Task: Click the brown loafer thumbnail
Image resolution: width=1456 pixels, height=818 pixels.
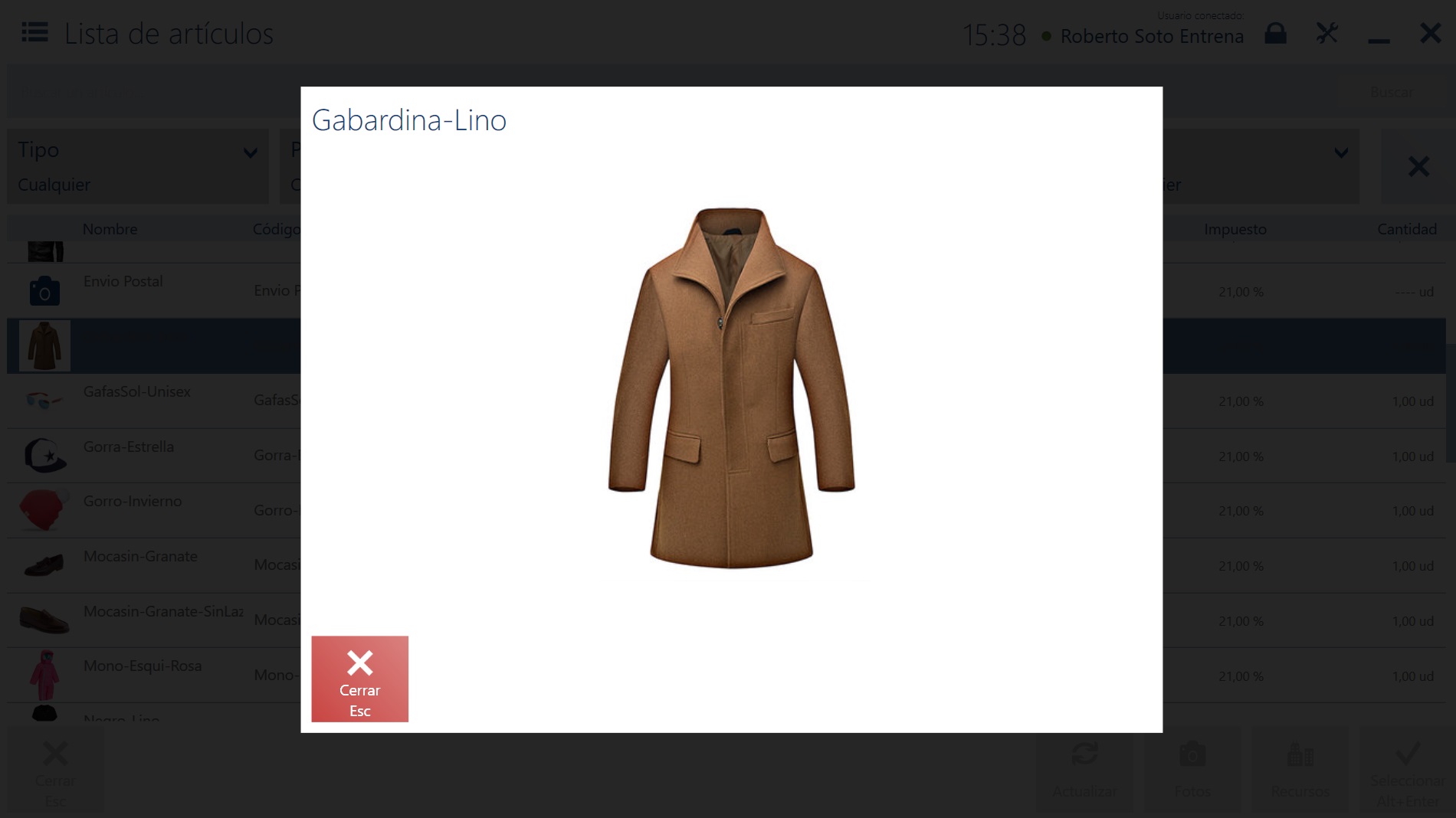Action: (x=44, y=620)
